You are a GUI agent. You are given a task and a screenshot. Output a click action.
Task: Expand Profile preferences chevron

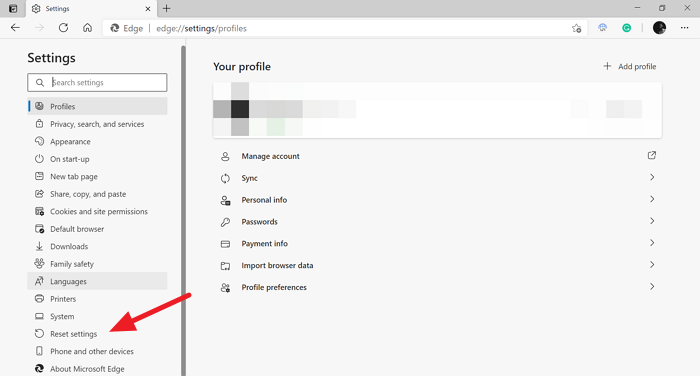pos(652,286)
